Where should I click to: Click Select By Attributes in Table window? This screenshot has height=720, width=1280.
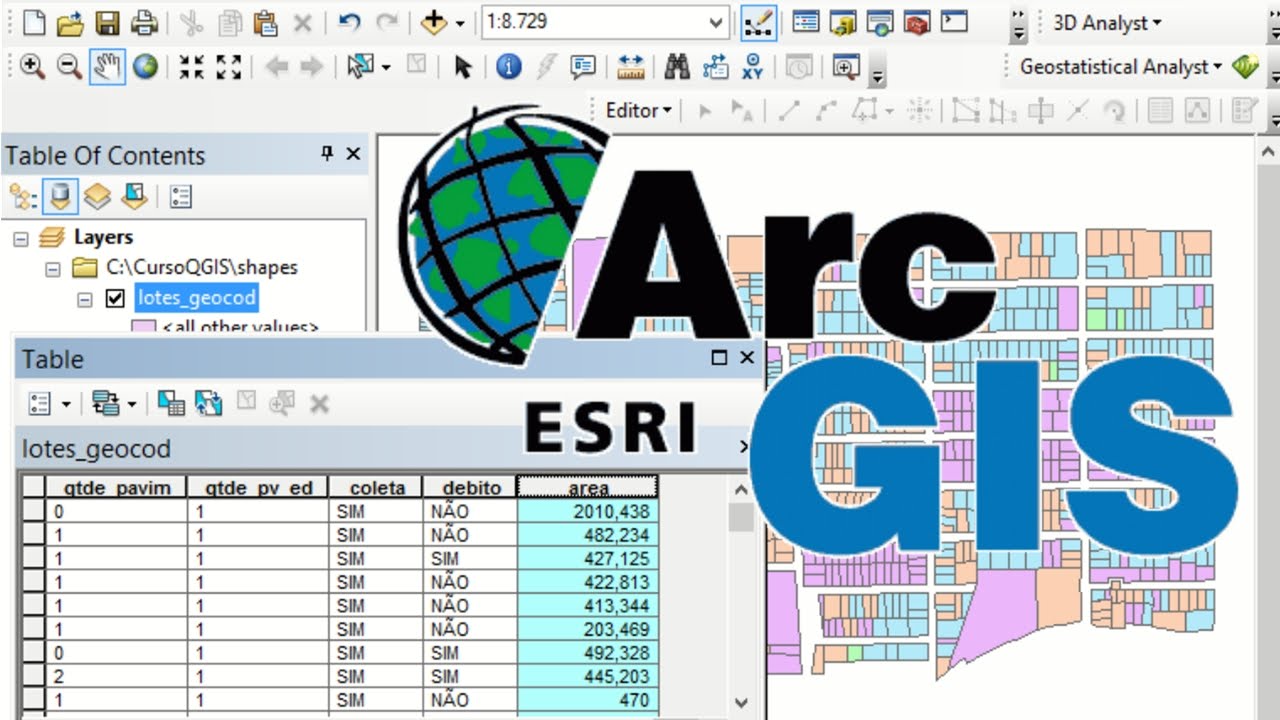coord(172,404)
